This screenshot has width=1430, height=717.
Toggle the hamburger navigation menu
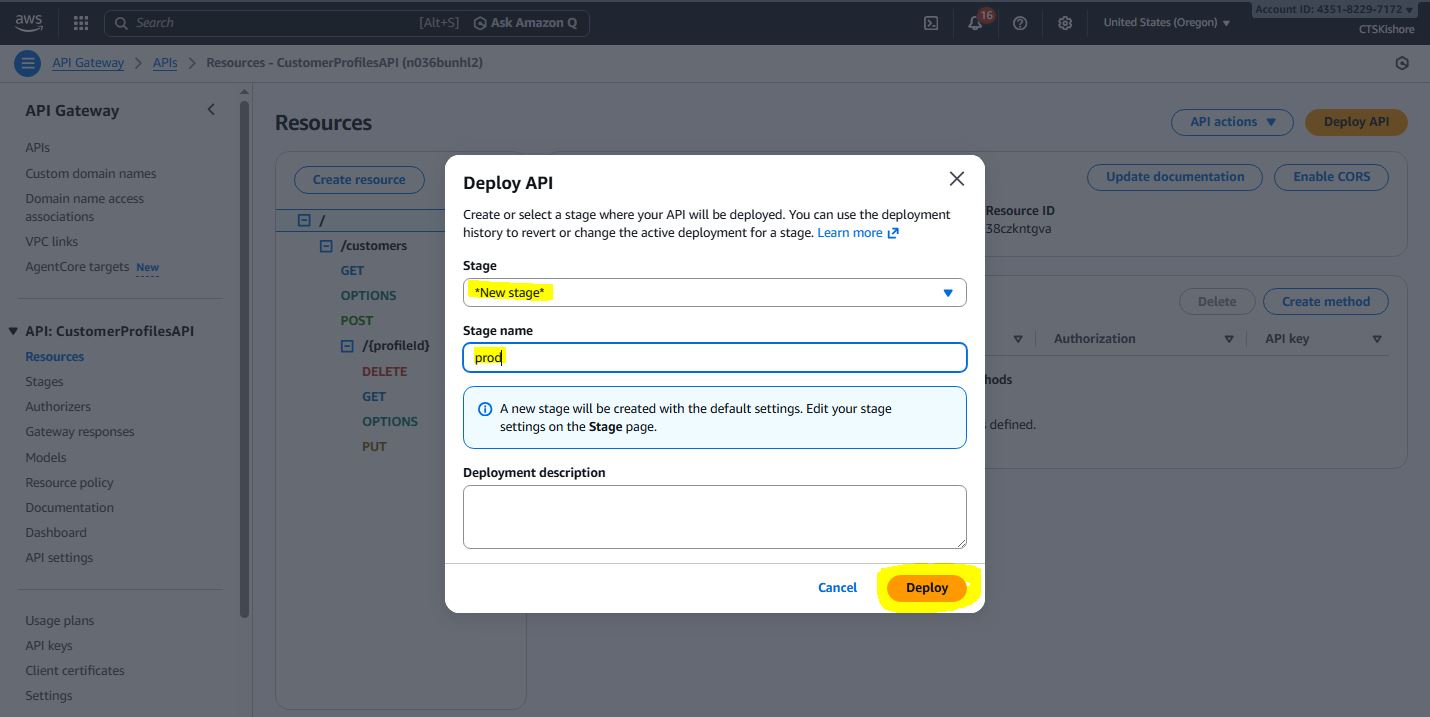tap(27, 63)
